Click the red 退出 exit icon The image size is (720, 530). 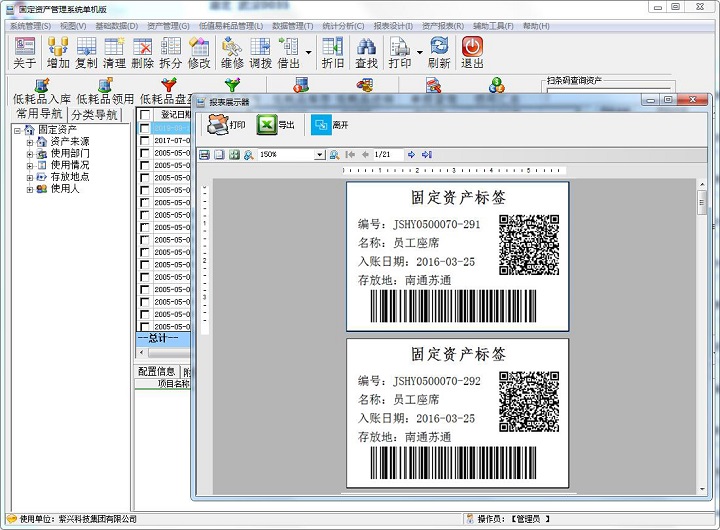(x=472, y=53)
